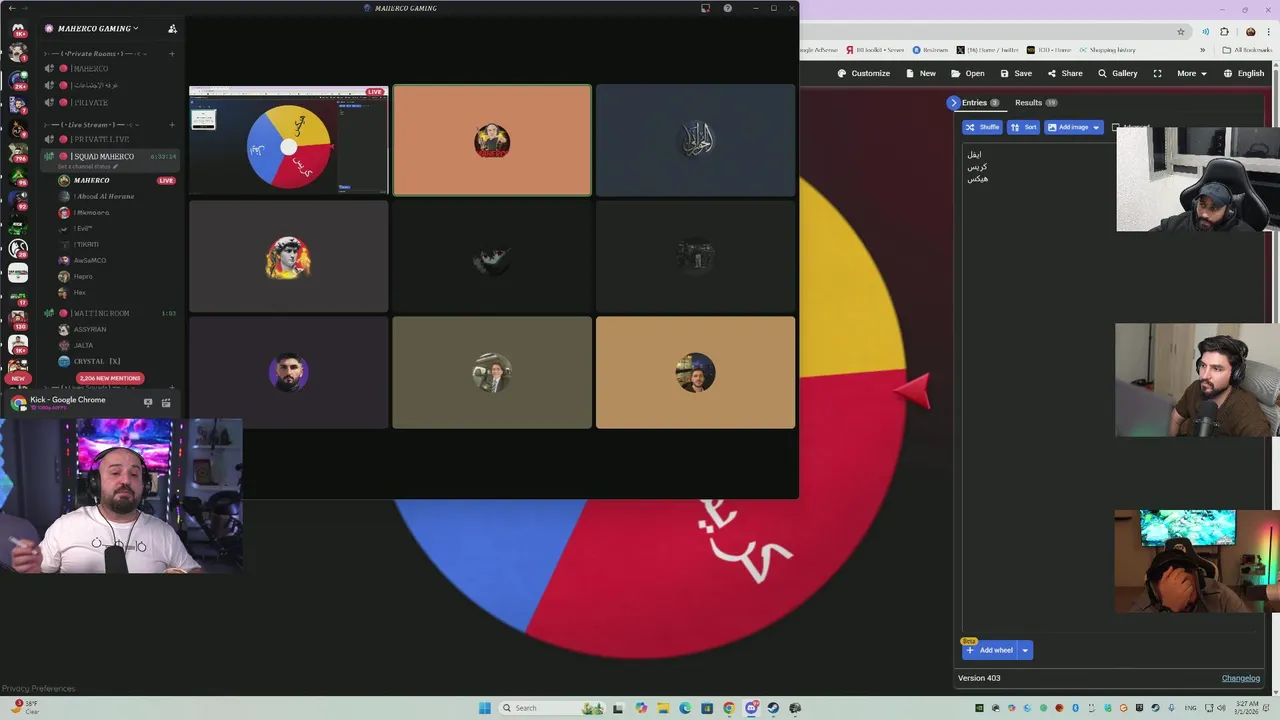Add channel to Private Rooms category
Viewport: 1280px width, 720px height.
coord(172,54)
